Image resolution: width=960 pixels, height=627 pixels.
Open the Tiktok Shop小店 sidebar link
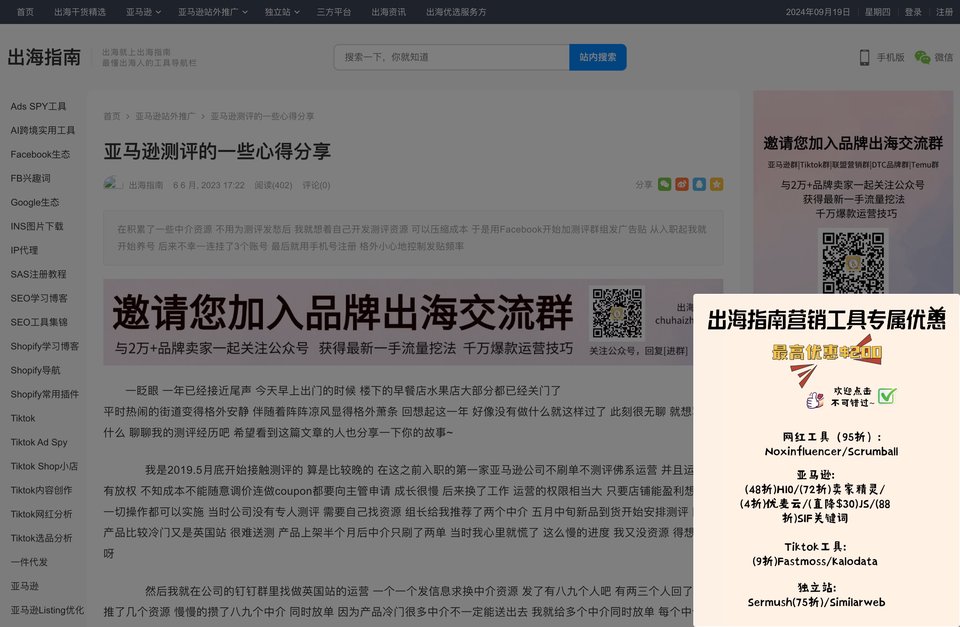point(44,466)
